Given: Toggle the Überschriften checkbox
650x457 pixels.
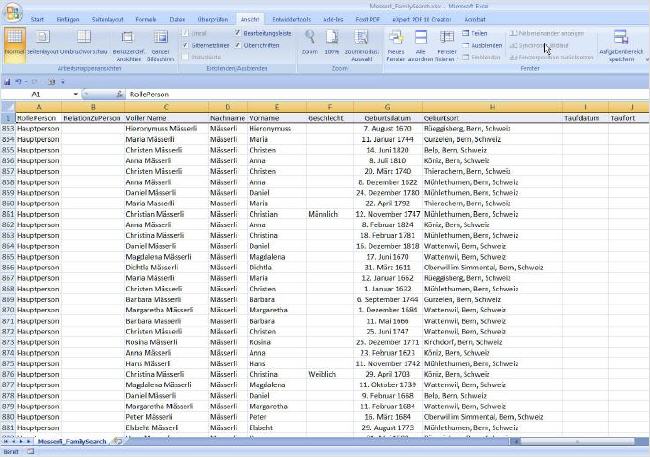Looking at the screenshot, I should click(x=238, y=45).
